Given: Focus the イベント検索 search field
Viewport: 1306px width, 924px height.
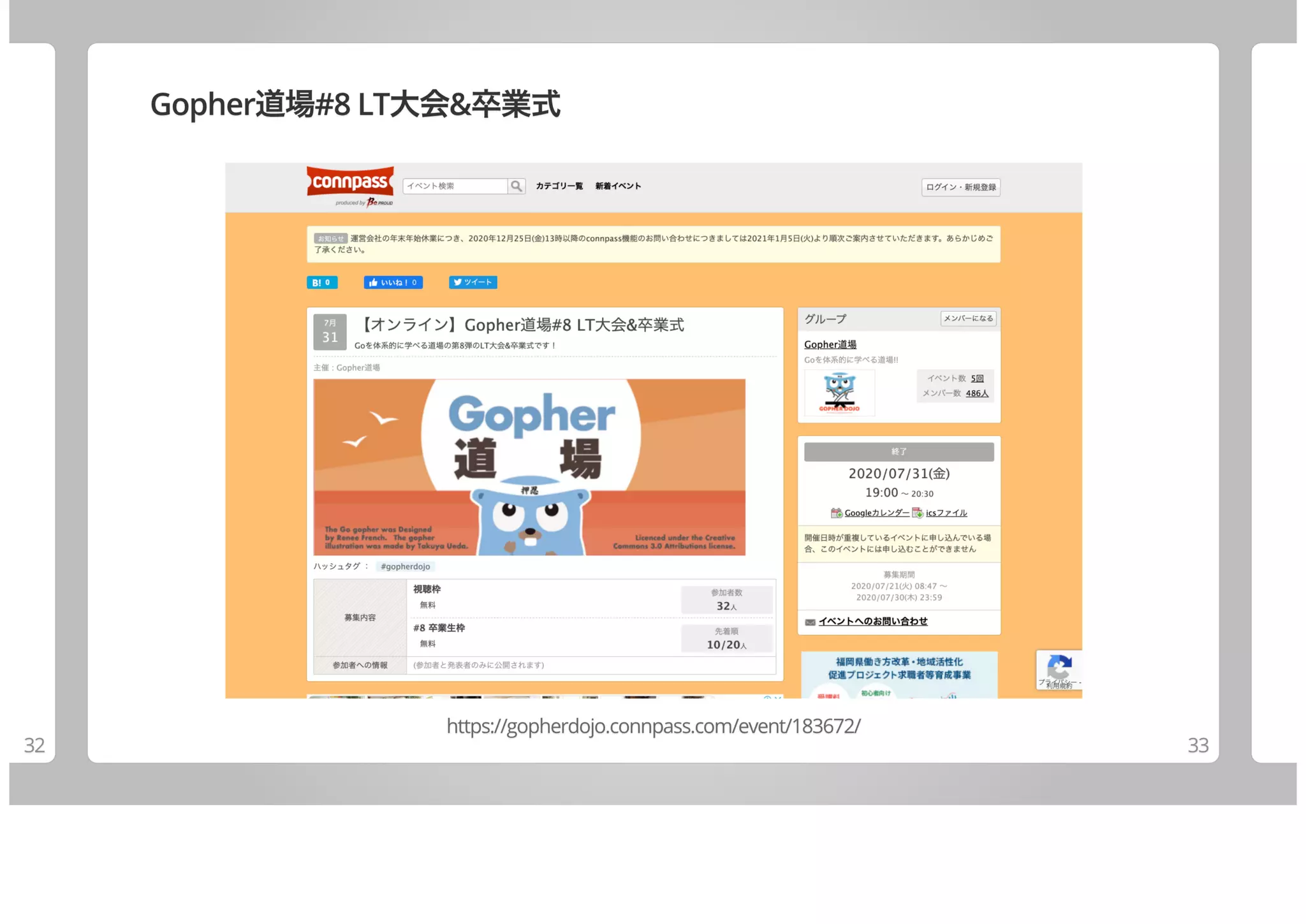Looking at the screenshot, I should coord(455,186).
